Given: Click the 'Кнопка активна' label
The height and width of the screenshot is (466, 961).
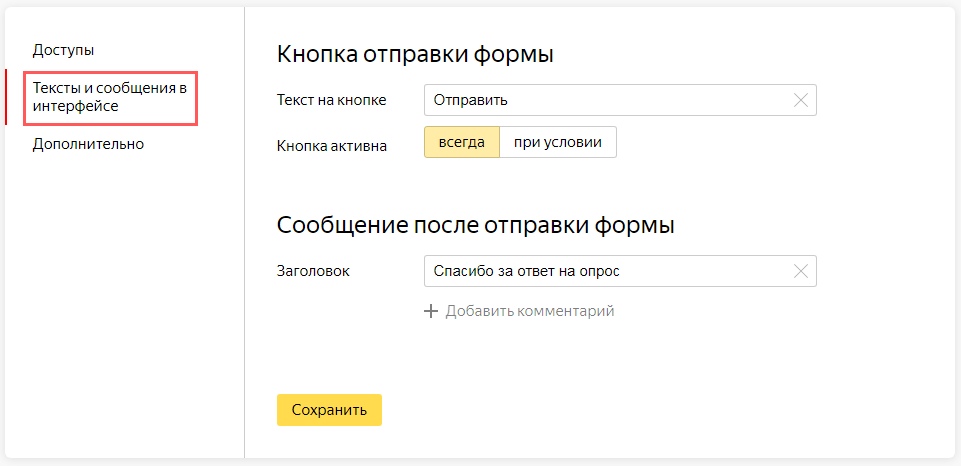Looking at the screenshot, I should (x=331, y=146).
